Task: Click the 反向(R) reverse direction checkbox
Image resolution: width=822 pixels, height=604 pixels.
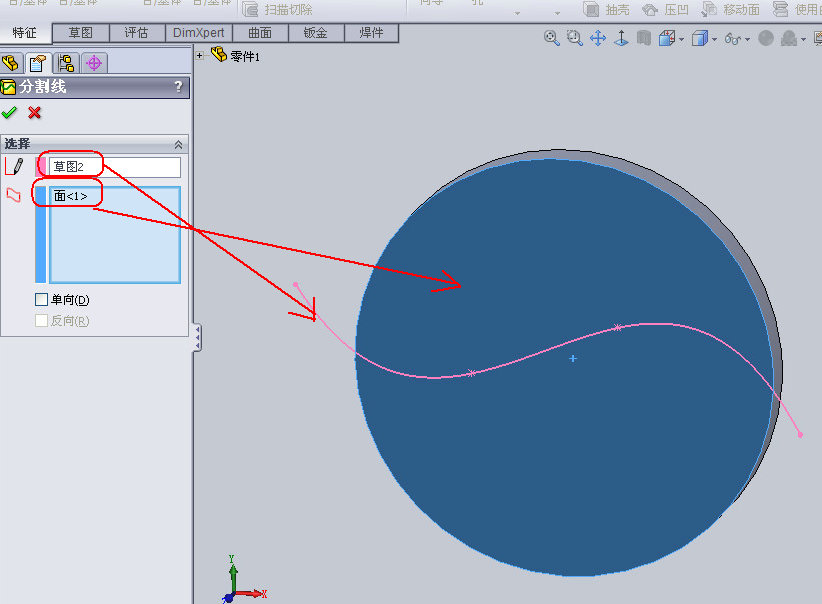Action: pyautogui.click(x=41, y=320)
